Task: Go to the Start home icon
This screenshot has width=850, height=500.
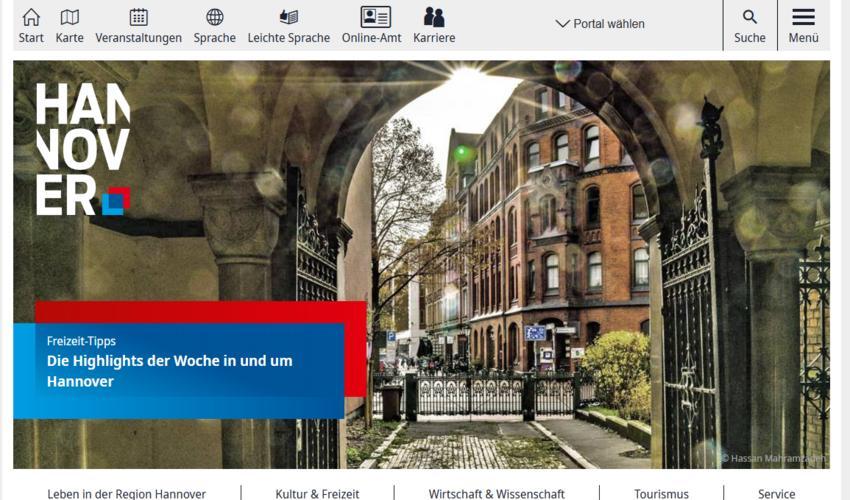Action: 31,17
